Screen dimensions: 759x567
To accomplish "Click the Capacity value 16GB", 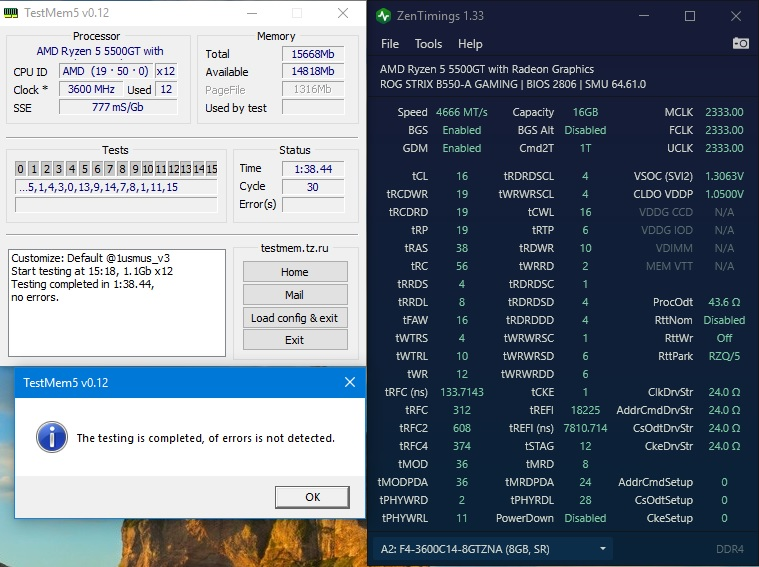I will coord(585,112).
